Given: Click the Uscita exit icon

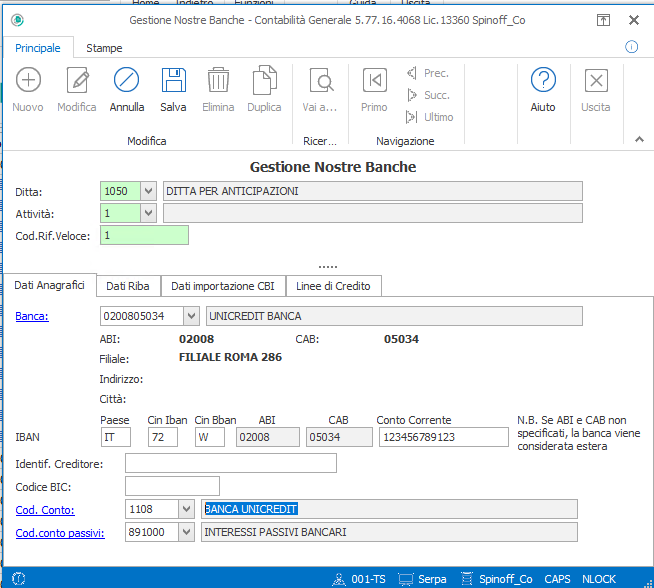Looking at the screenshot, I should tap(596, 80).
